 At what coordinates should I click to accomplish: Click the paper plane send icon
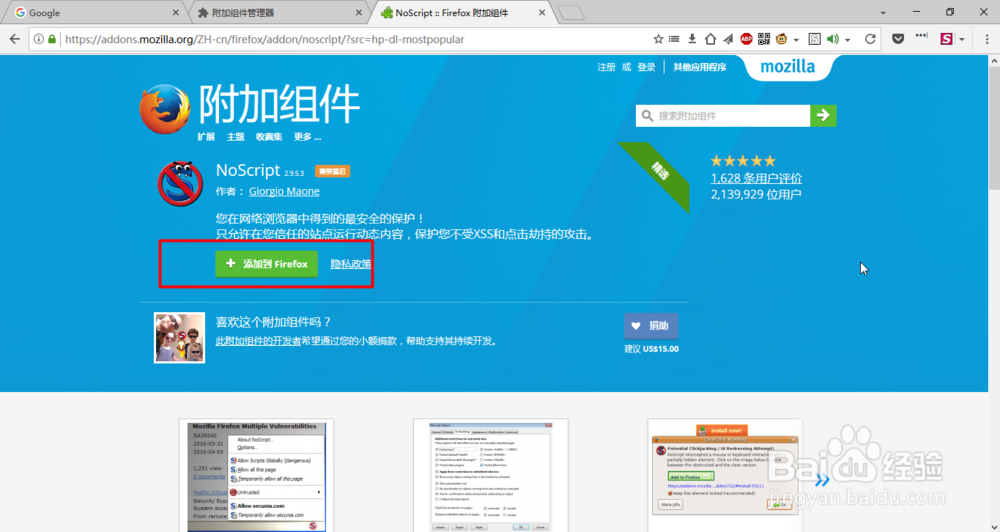point(728,40)
